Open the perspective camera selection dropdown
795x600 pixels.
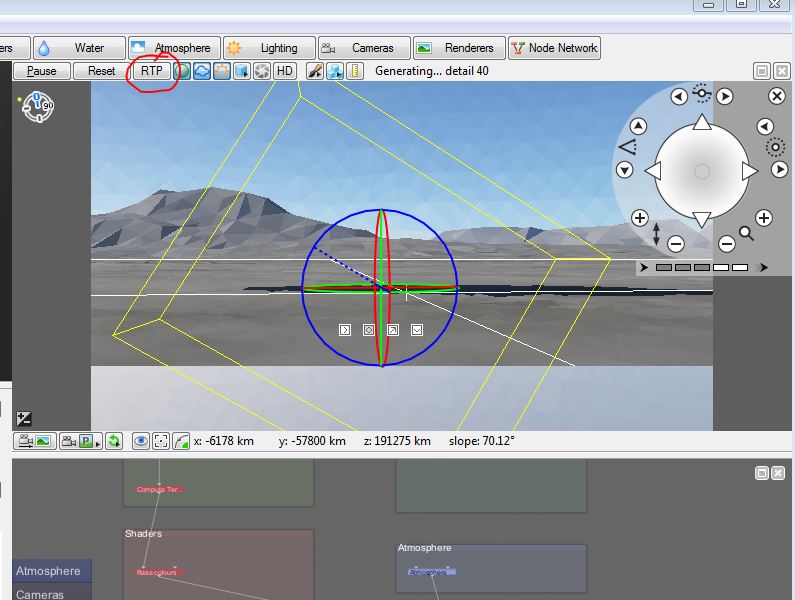[80, 441]
